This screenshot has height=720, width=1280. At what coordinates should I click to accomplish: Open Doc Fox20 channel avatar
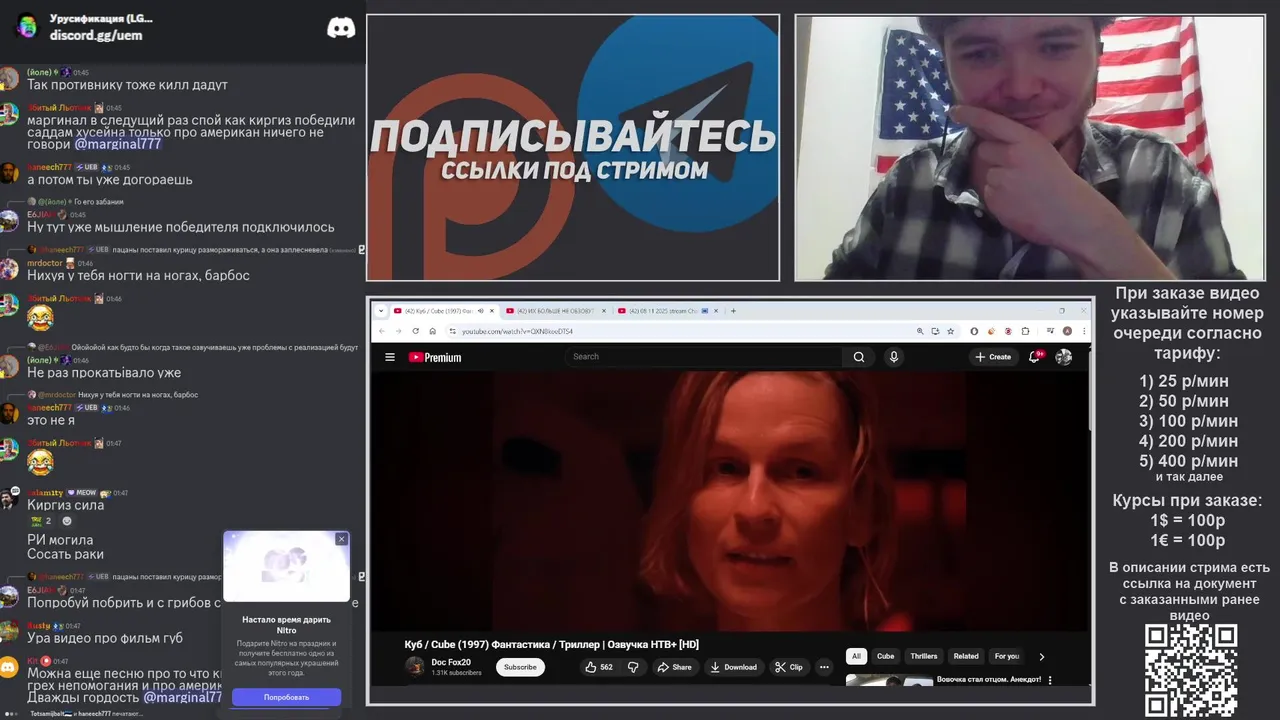pos(415,666)
